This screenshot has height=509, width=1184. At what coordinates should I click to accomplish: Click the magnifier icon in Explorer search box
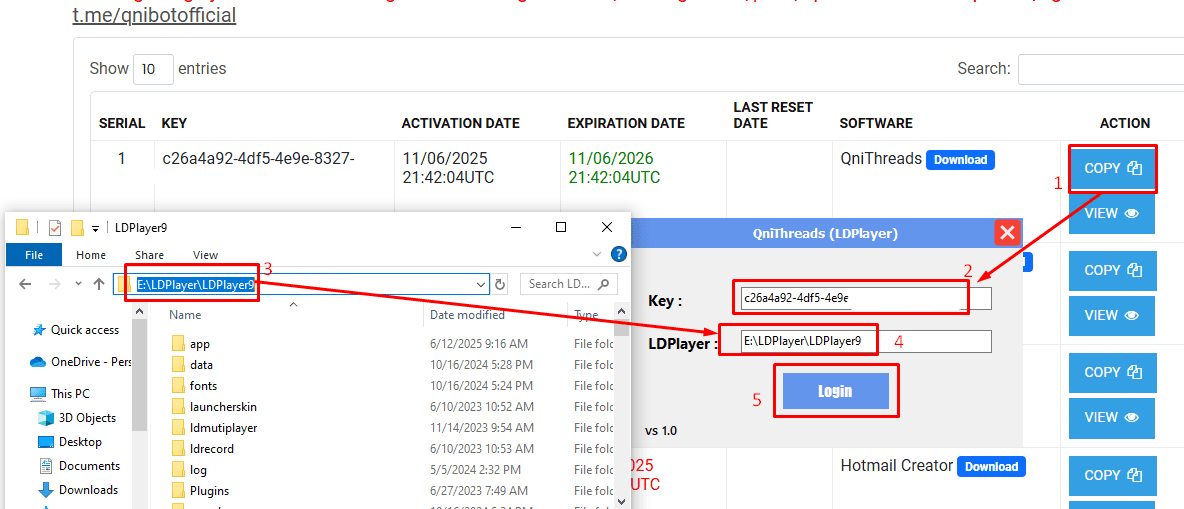603,284
